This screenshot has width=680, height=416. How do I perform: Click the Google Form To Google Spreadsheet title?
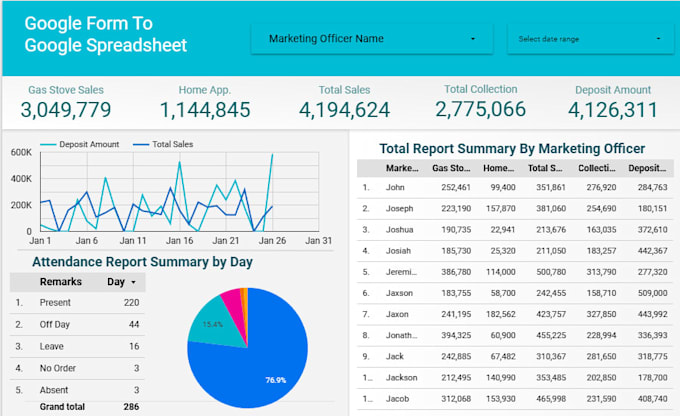tap(105, 34)
